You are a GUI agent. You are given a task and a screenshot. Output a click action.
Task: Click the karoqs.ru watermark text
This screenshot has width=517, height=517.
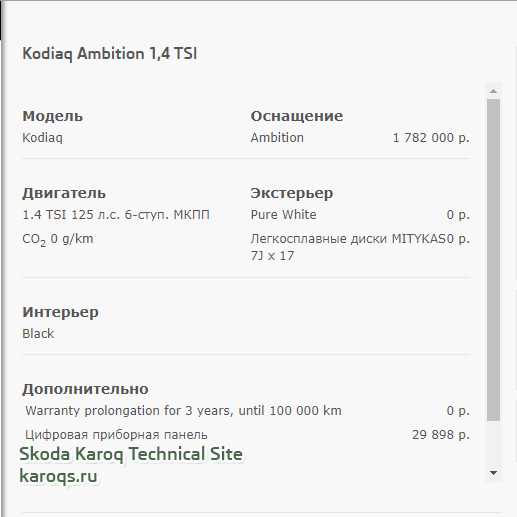pos(58,476)
